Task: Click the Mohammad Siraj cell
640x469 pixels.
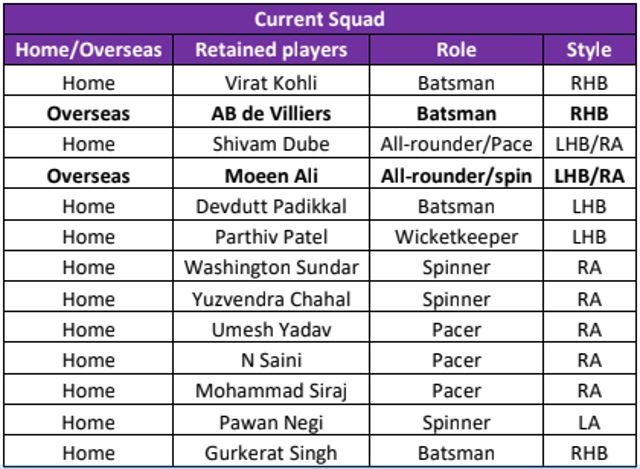Action: [271, 389]
